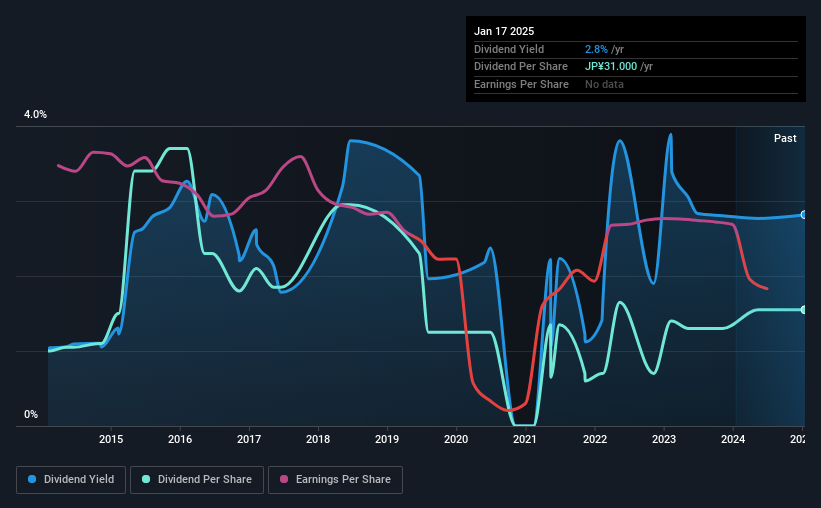Click the blue Dividend Yield legend dot
The height and width of the screenshot is (508, 821).
pyautogui.click(x=32, y=479)
